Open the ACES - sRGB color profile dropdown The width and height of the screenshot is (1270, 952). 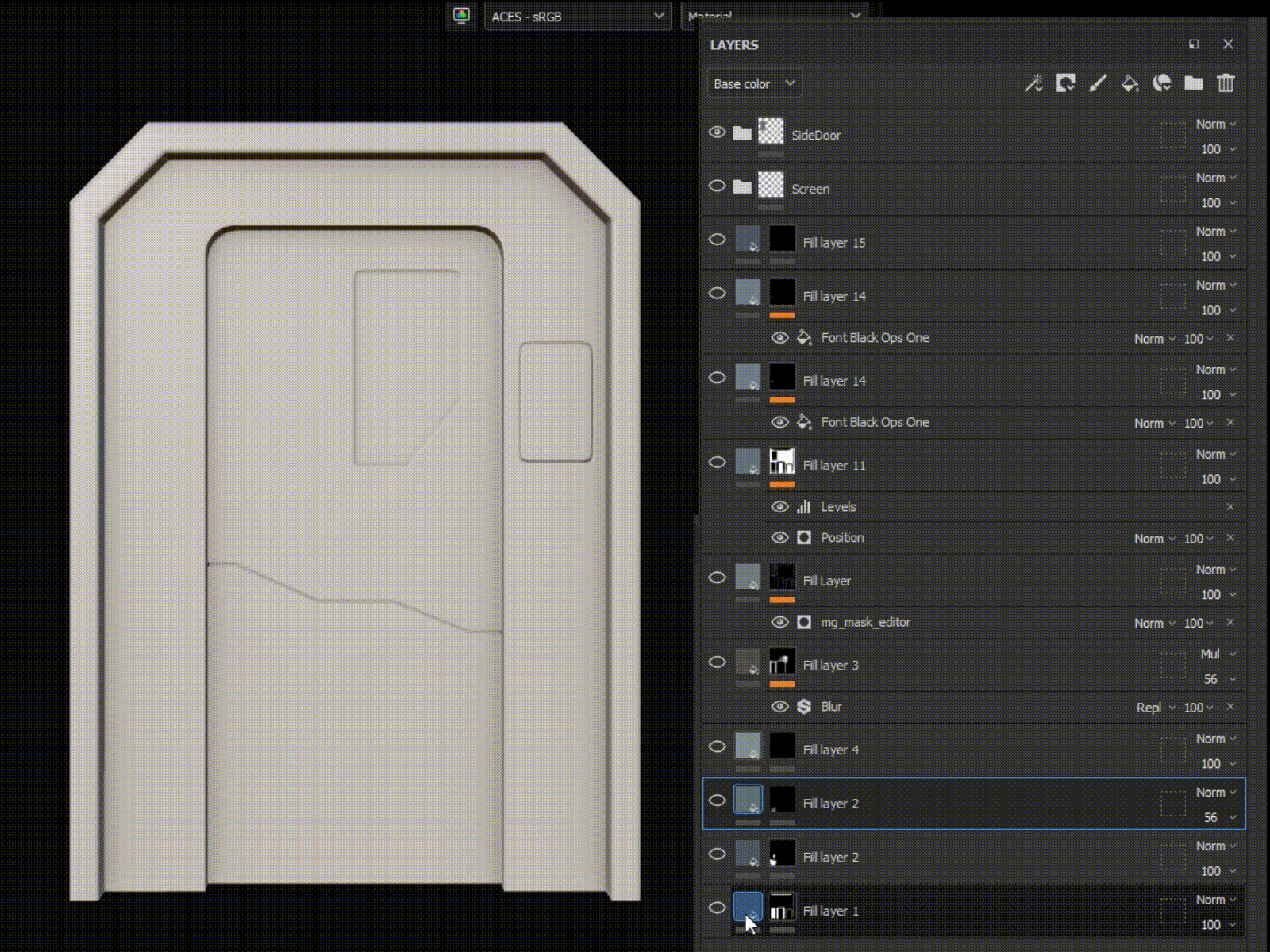tap(577, 17)
